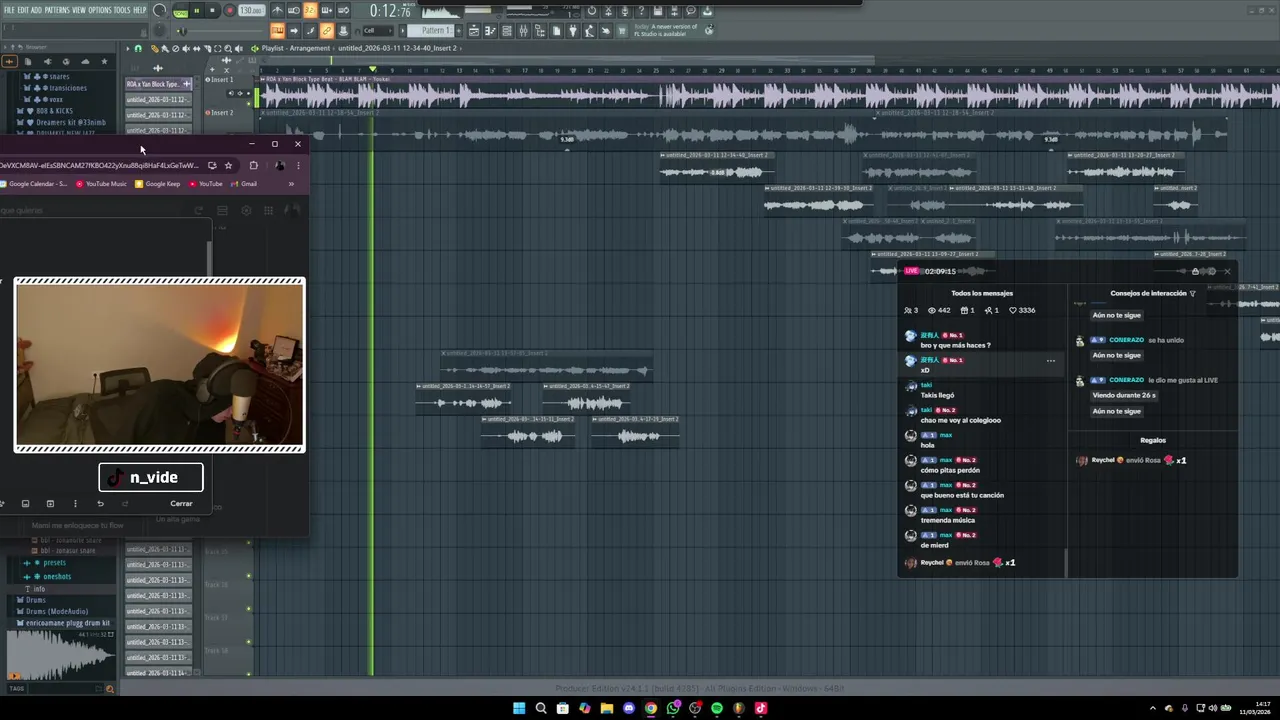Select the delete tool in the playlist toolbar

175,48
